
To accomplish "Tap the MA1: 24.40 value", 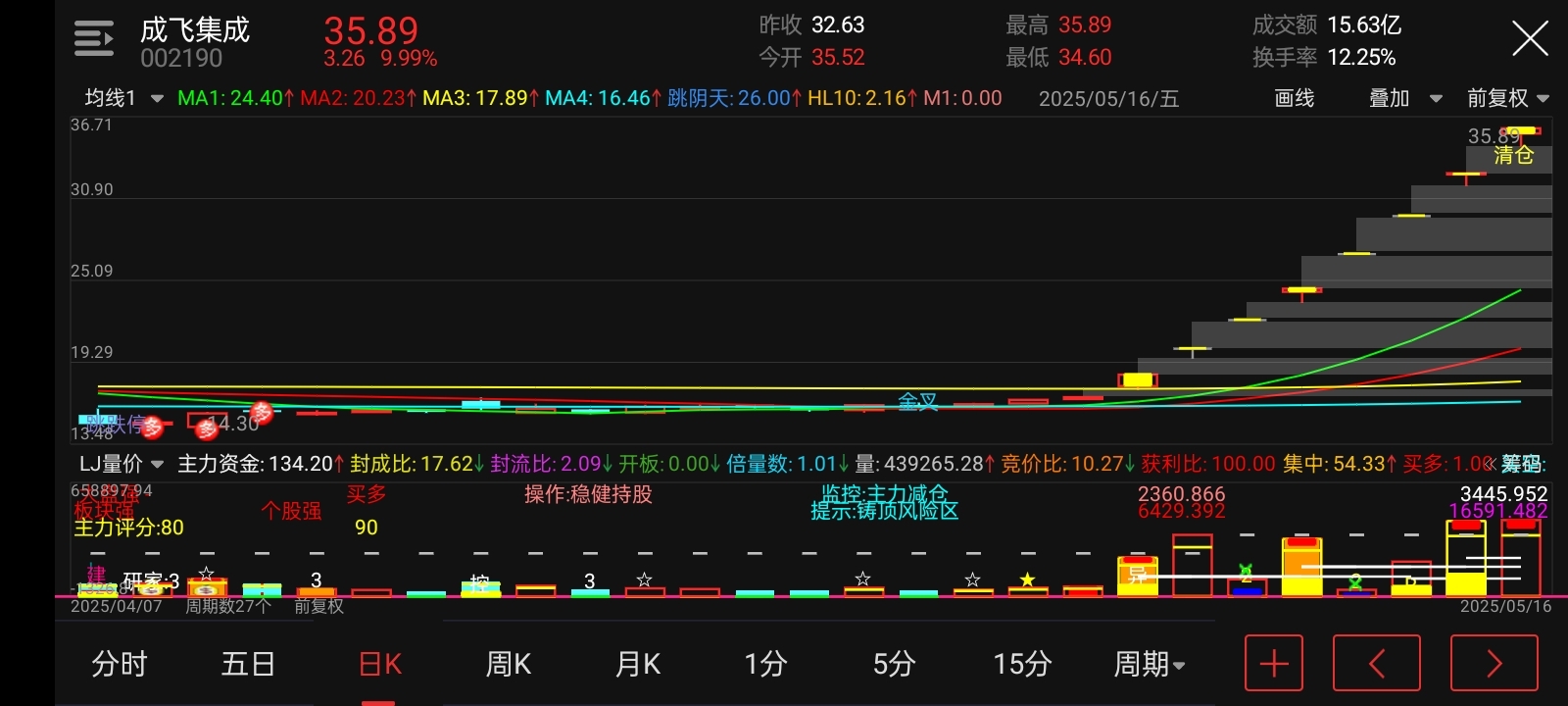I will pos(235,98).
